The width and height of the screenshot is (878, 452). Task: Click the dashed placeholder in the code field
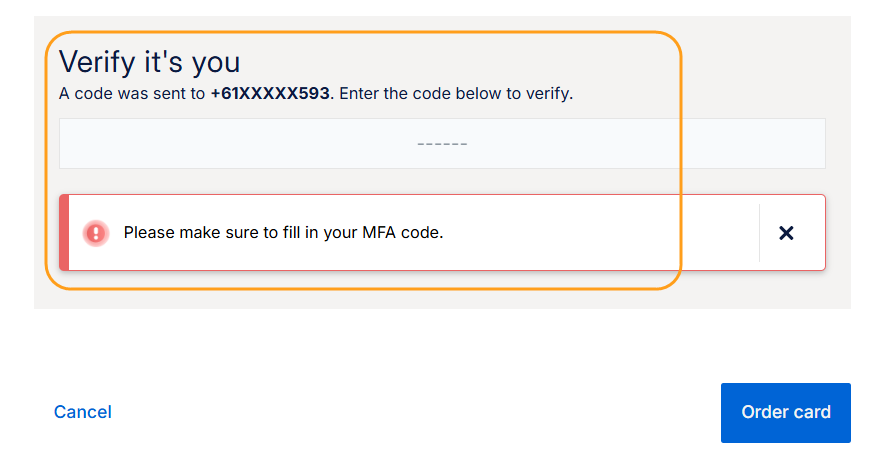pyautogui.click(x=442, y=144)
